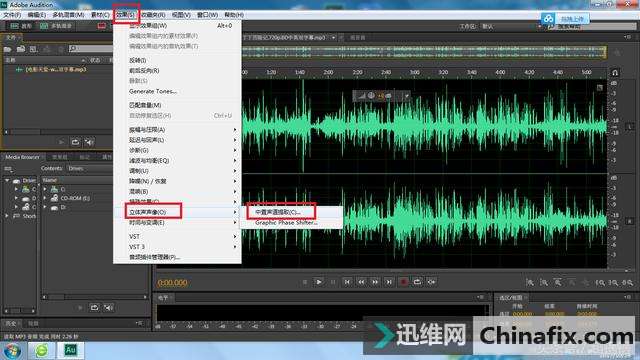Open the Window (窗口) menu
640x360 pixels.
click(207, 15)
